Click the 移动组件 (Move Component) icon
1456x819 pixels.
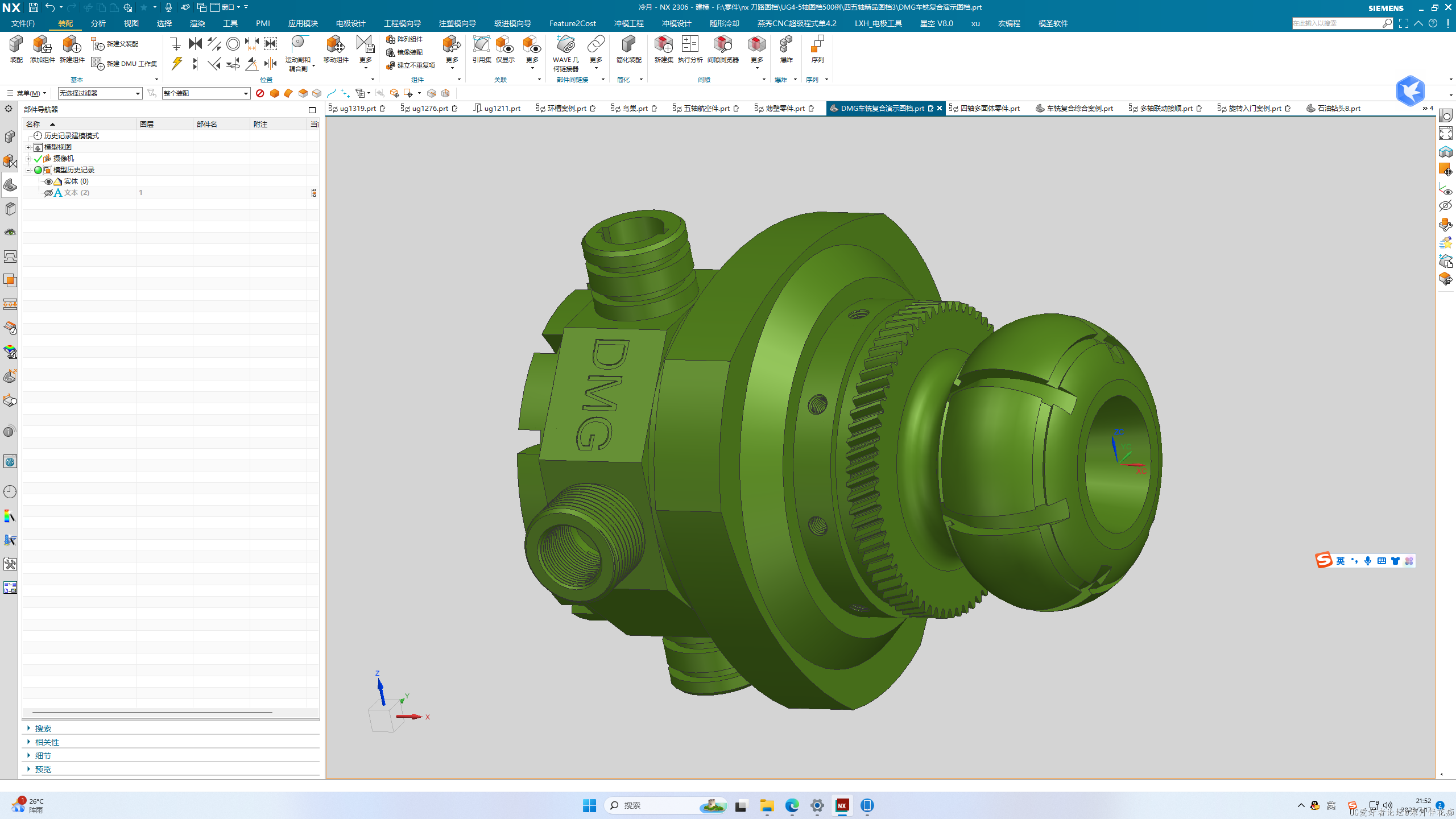(336, 49)
